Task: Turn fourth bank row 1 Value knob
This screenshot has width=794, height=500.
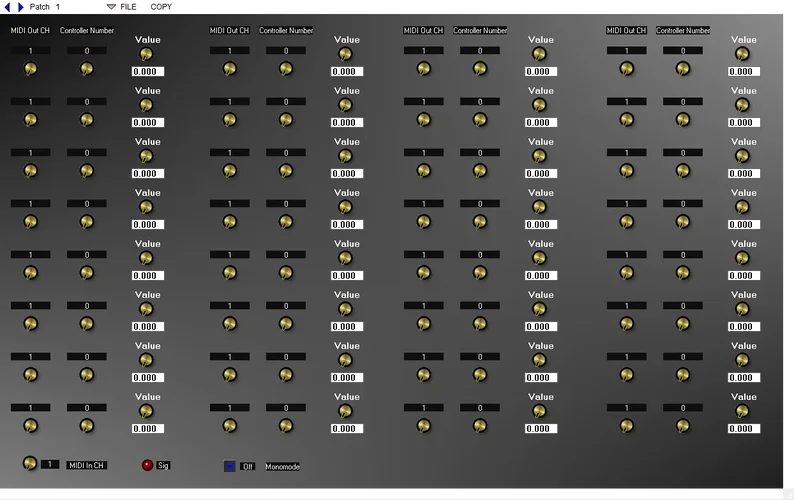Action: point(742,54)
